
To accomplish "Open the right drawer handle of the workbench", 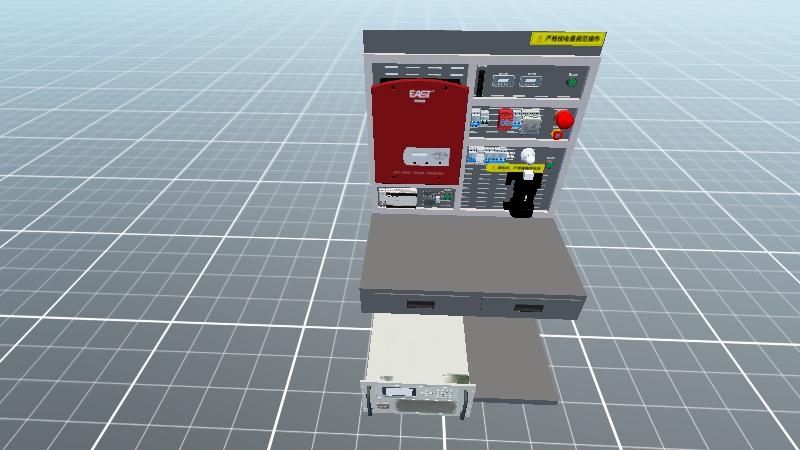I will coord(529,308).
